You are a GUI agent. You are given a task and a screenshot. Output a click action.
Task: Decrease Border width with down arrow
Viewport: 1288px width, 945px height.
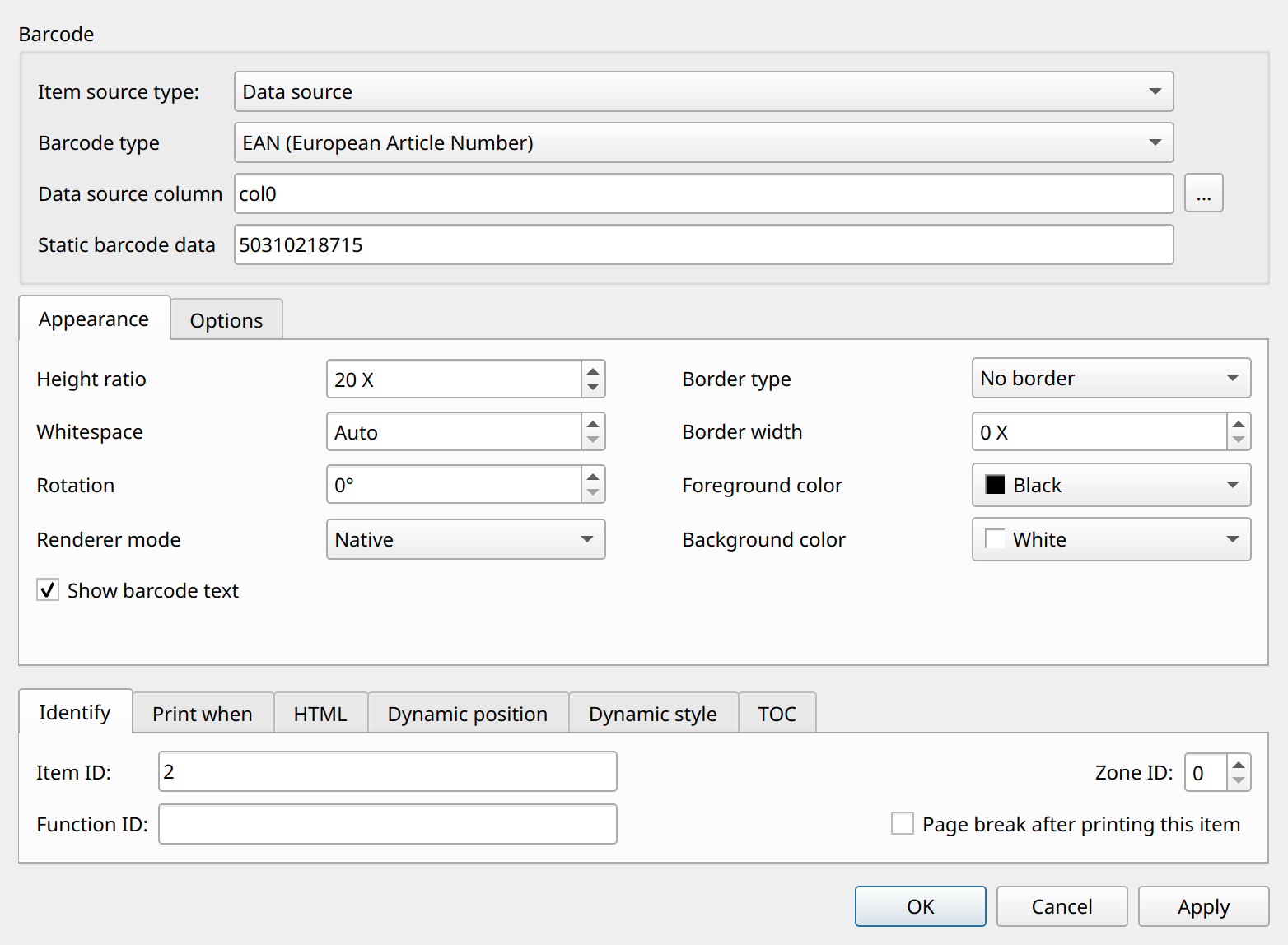coord(1239,440)
